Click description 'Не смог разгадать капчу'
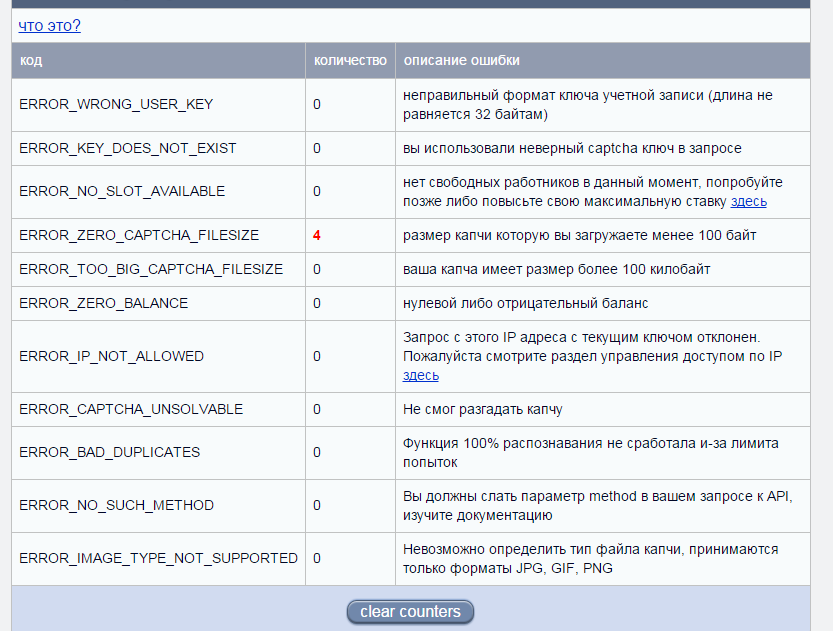Viewport: 833px width, 631px height. 482,410
